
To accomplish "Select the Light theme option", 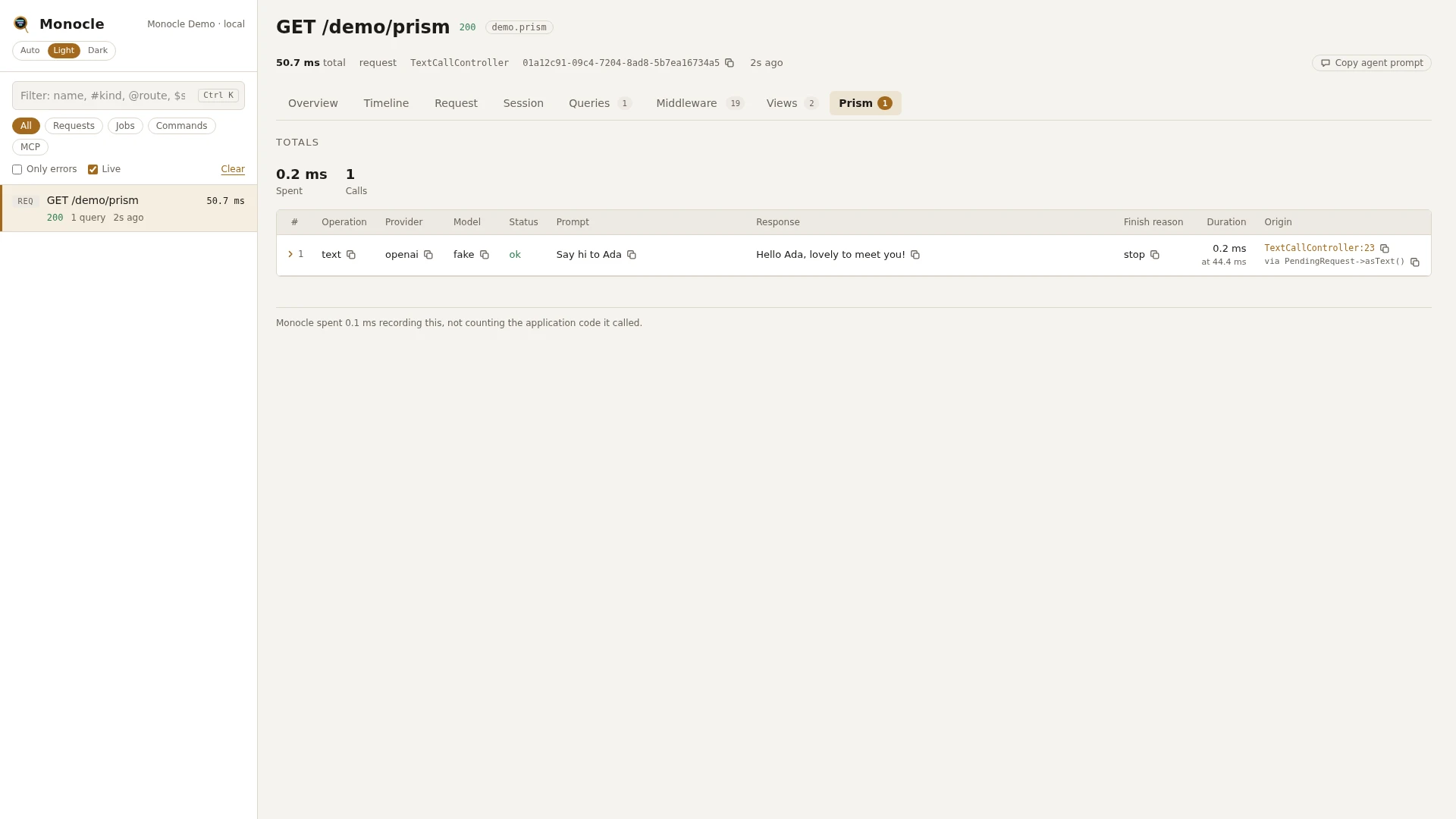I will coord(64,51).
